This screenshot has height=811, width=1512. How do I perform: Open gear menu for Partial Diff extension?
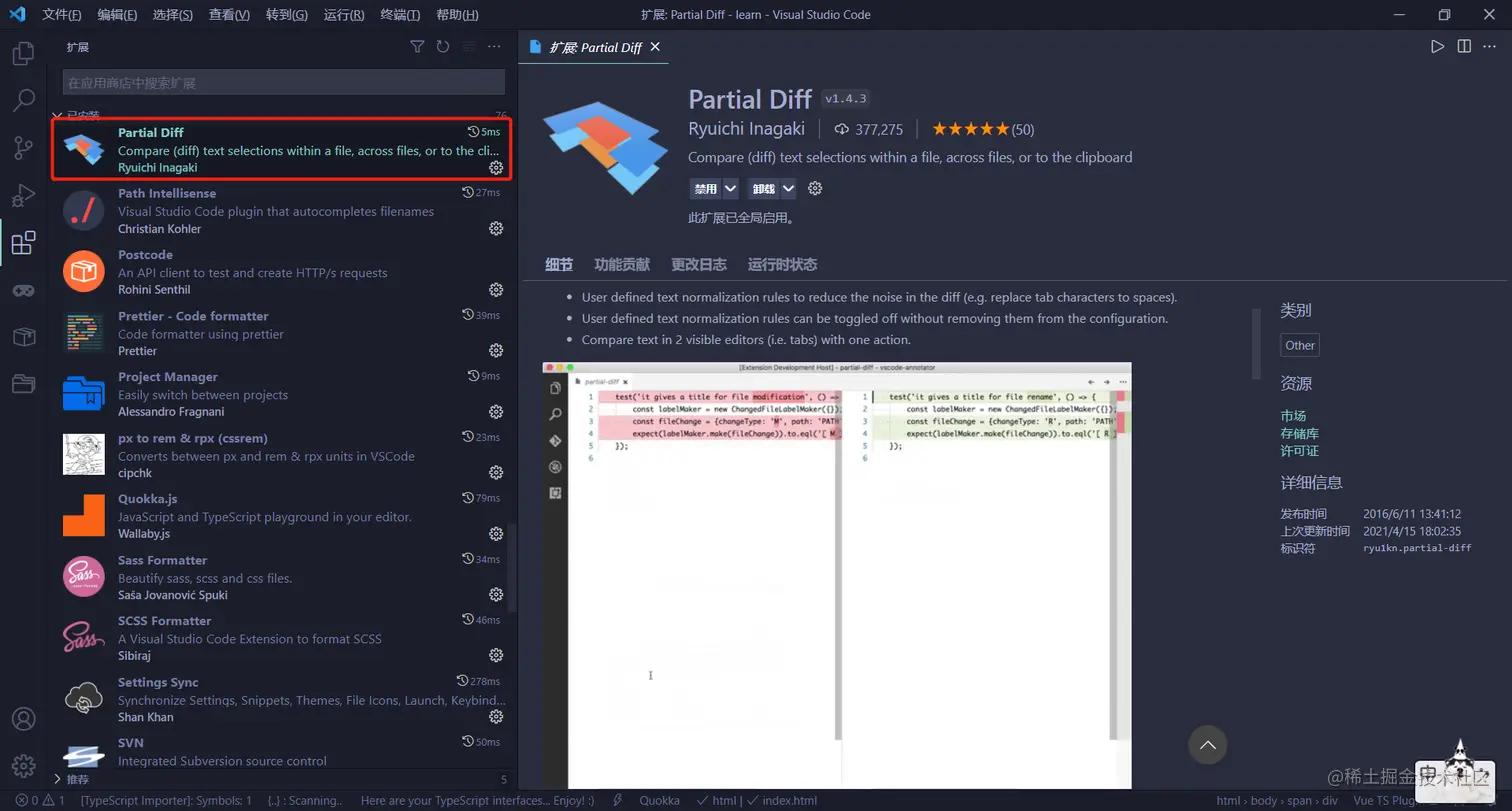[496, 167]
